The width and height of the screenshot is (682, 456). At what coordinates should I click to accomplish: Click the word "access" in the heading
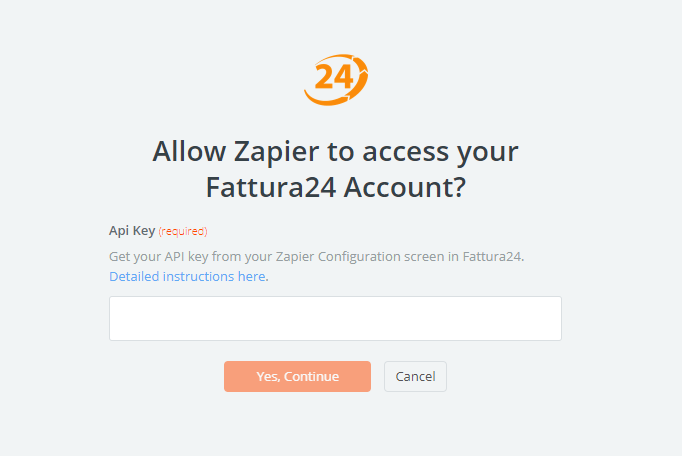click(405, 152)
